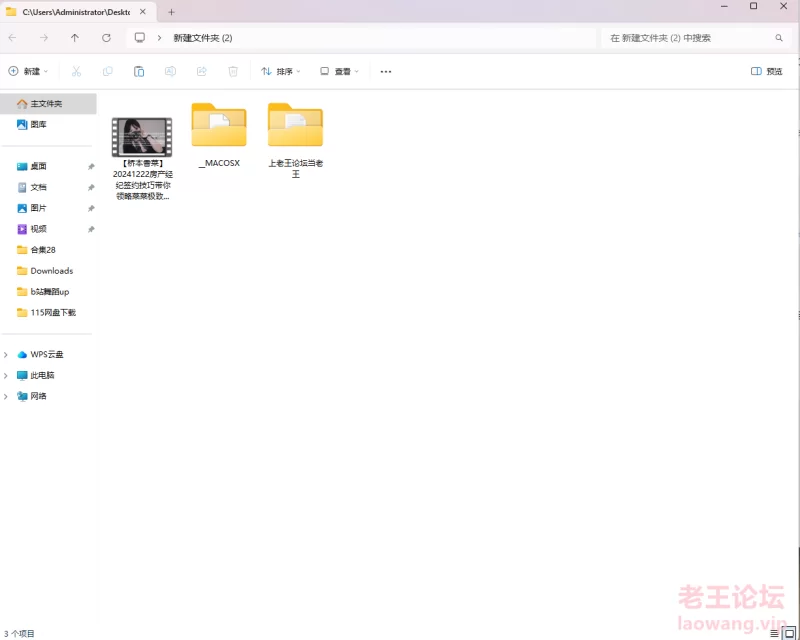
Task: Expand the WPS云盘 tree node
Action: (6, 355)
